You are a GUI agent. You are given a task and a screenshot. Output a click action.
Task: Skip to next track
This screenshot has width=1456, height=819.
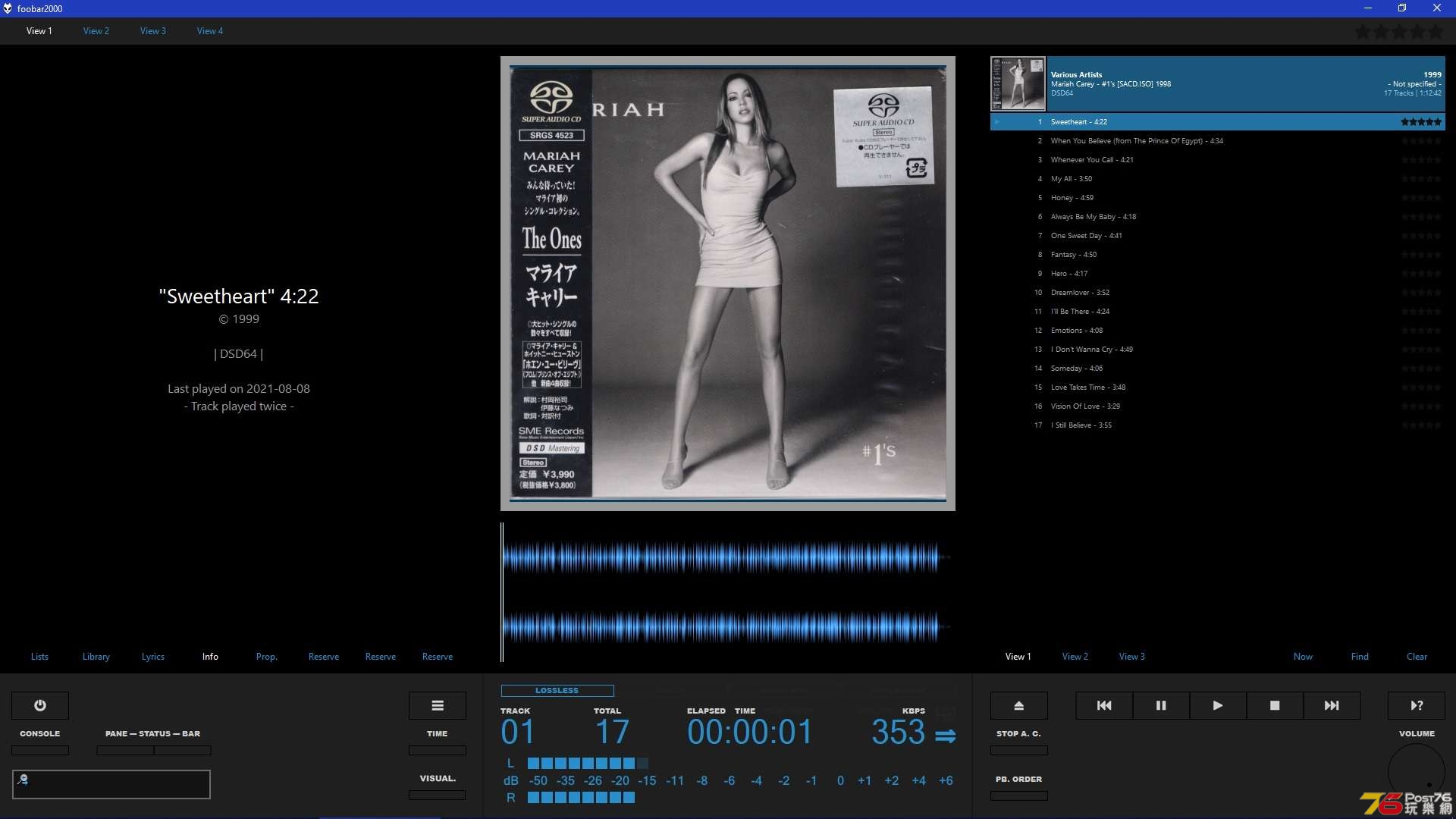1332,705
